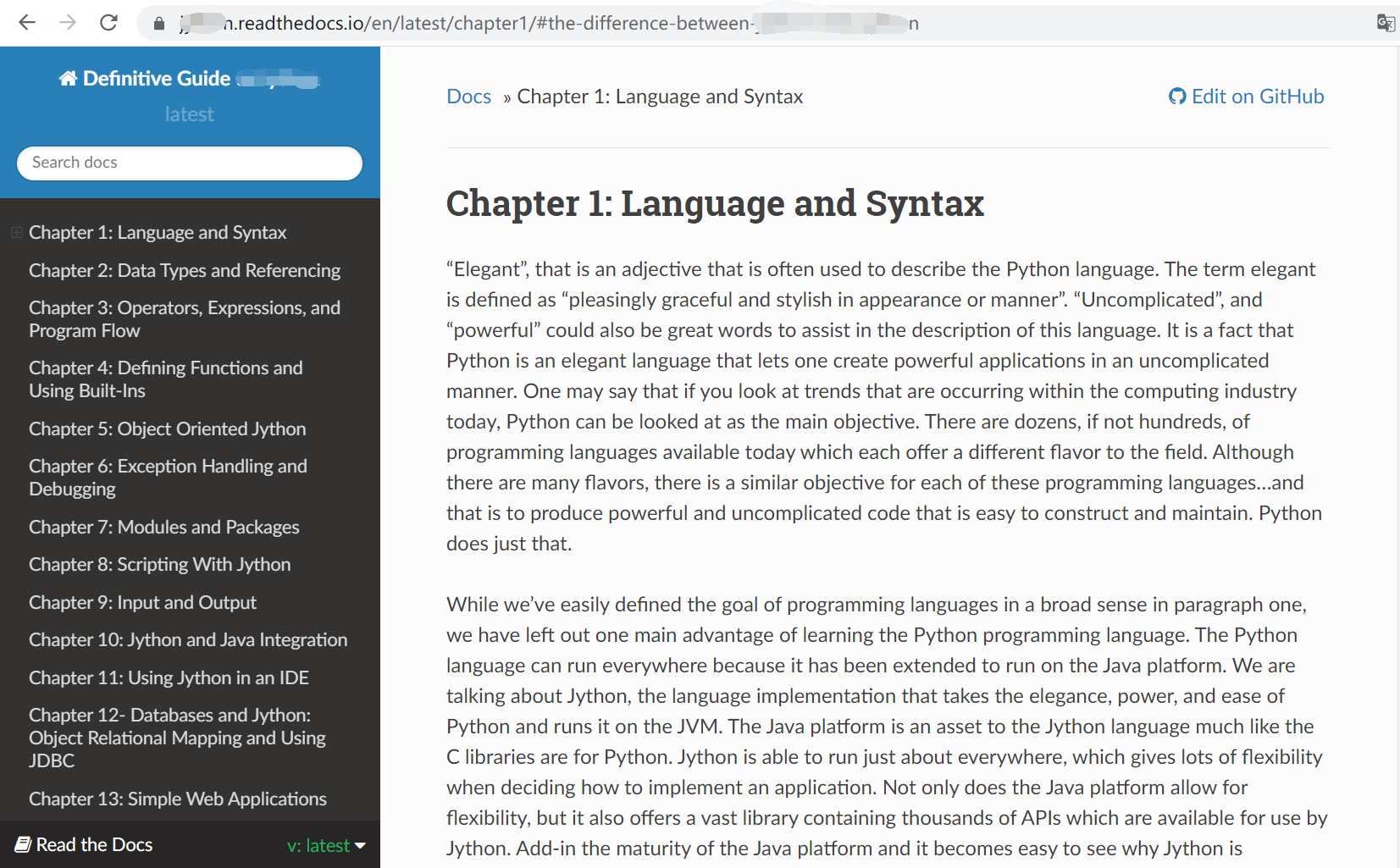The height and width of the screenshot is (868, 1400).
Task: Open Chapter 10: Jython and Java Integration
Action: click(x=187, y=639)
